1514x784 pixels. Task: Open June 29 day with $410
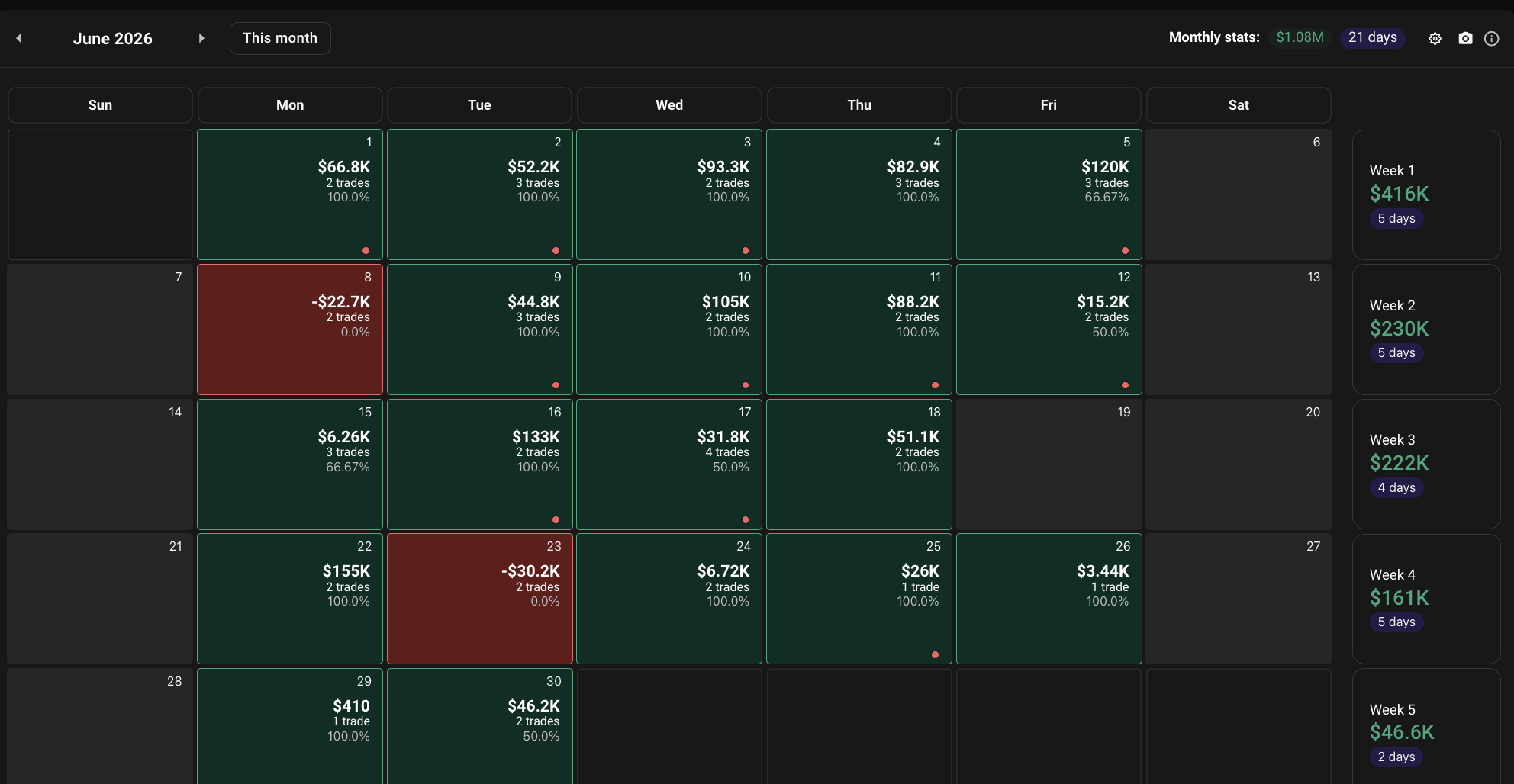[290, 726]
